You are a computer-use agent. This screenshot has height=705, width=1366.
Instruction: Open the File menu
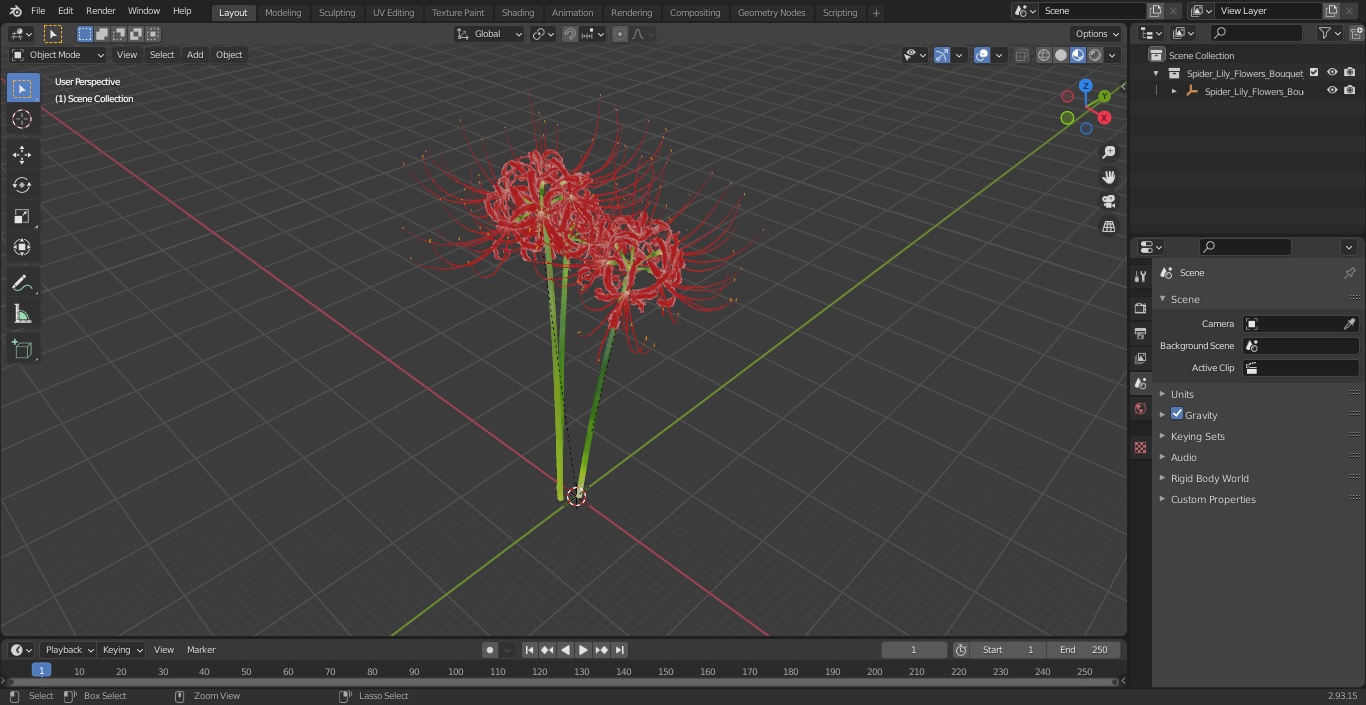38,11
